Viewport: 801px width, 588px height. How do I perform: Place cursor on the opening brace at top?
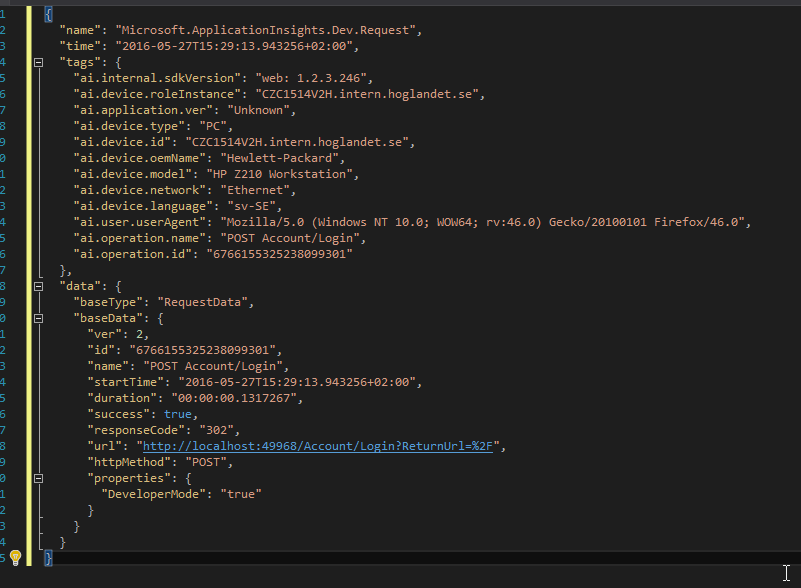[x=49, y=14]
